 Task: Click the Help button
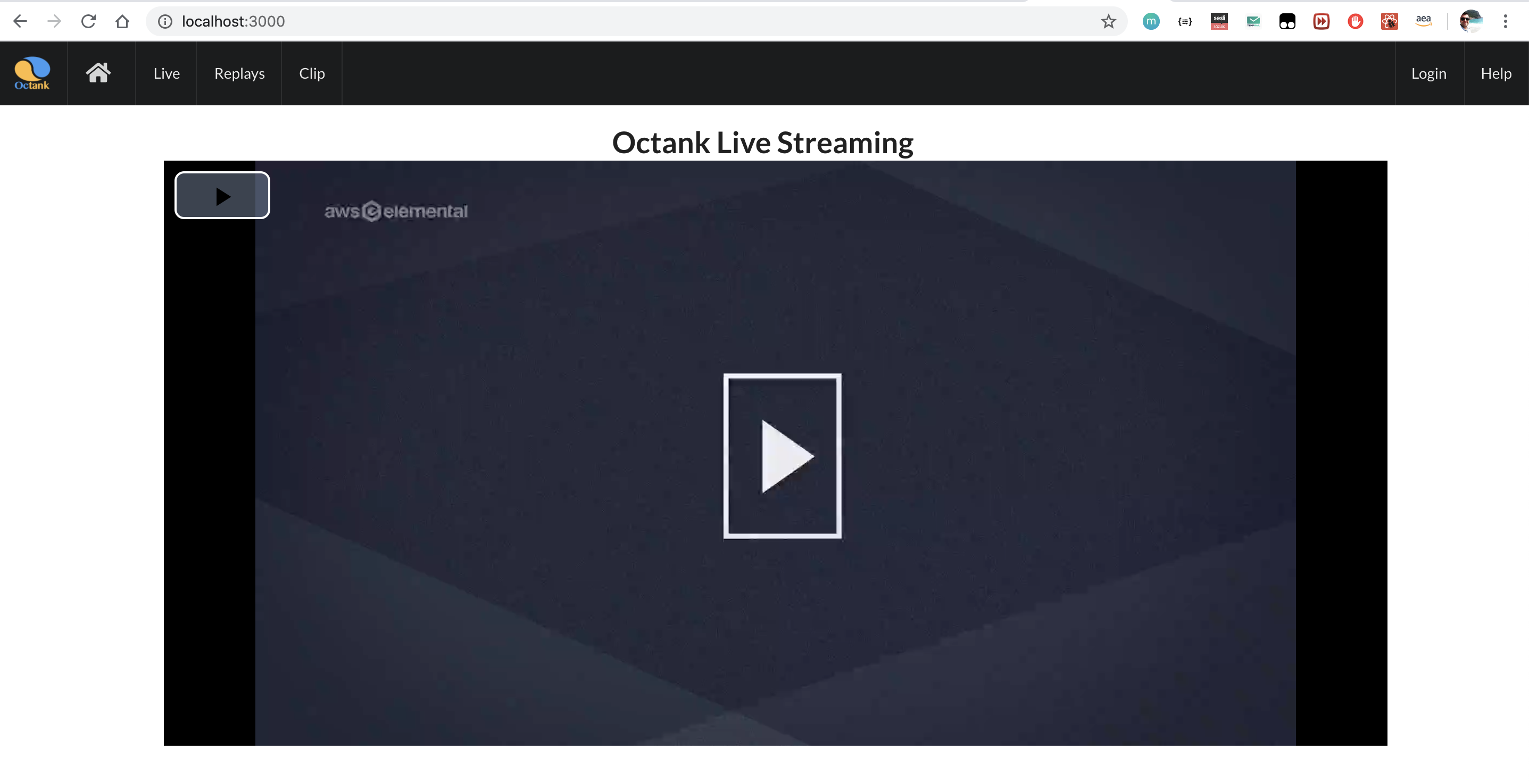click(1497, 72)
